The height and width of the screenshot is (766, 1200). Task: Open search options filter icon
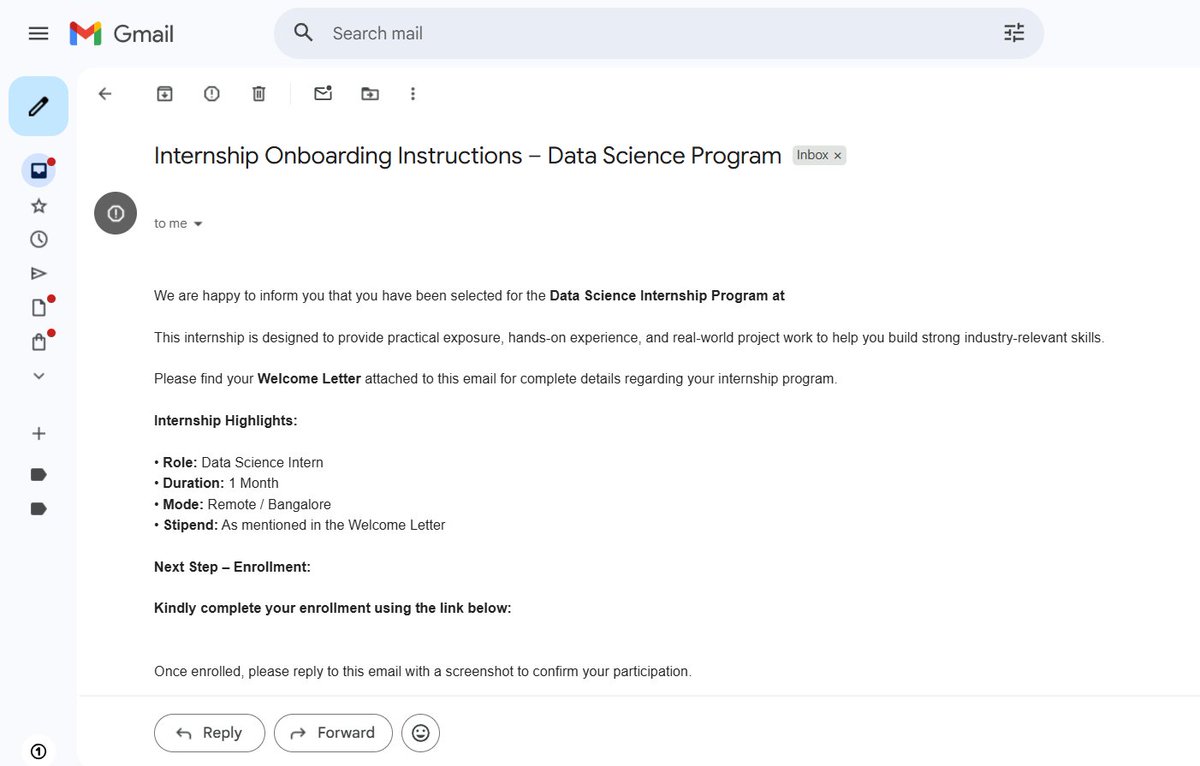[1014, 33]
